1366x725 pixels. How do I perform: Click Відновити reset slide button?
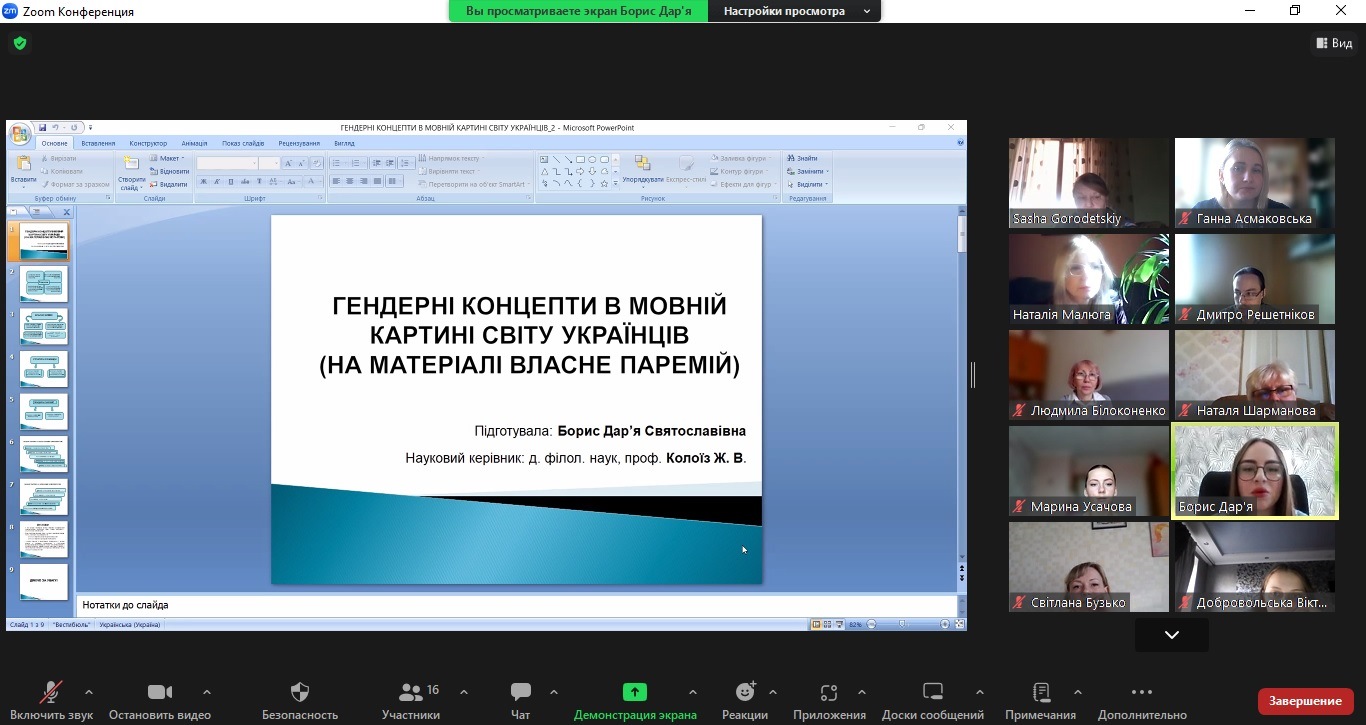click(169, 171)
